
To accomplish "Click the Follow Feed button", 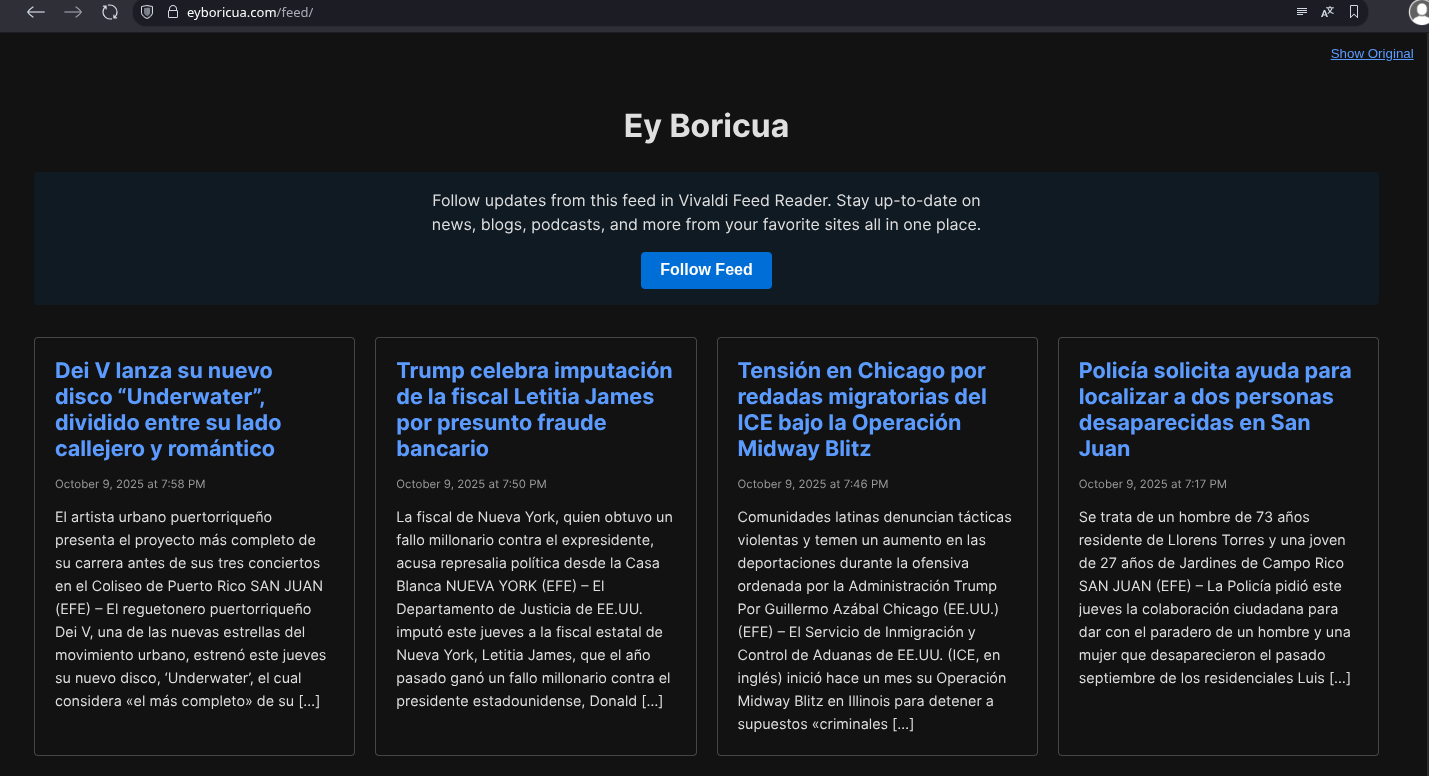I will click(706, 270).
